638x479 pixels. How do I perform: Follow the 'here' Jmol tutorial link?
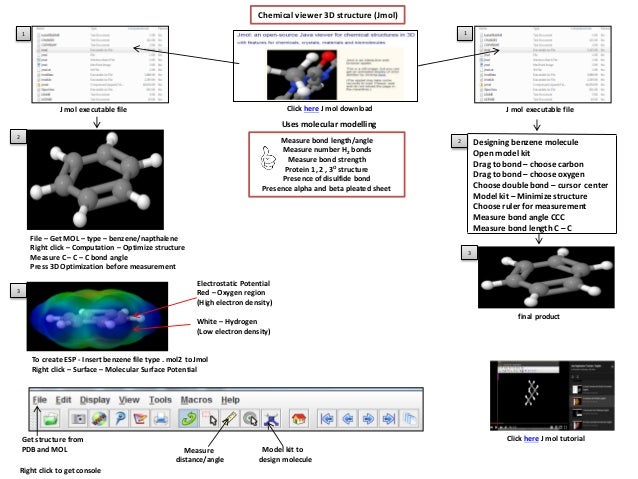[531, 438]
